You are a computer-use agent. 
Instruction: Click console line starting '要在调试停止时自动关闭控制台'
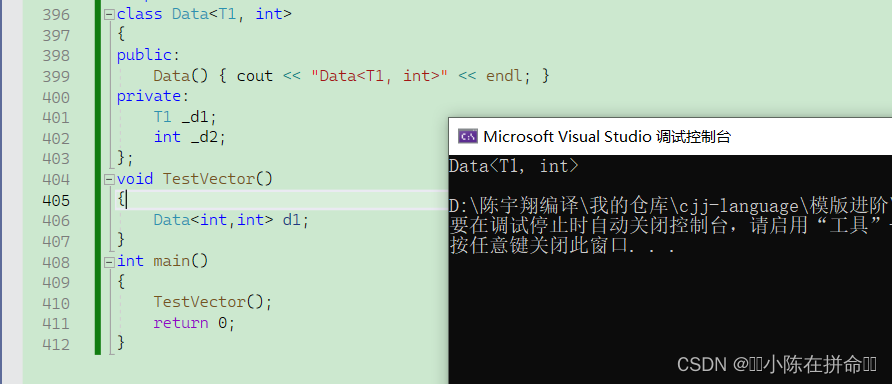(x=671, y=226)
